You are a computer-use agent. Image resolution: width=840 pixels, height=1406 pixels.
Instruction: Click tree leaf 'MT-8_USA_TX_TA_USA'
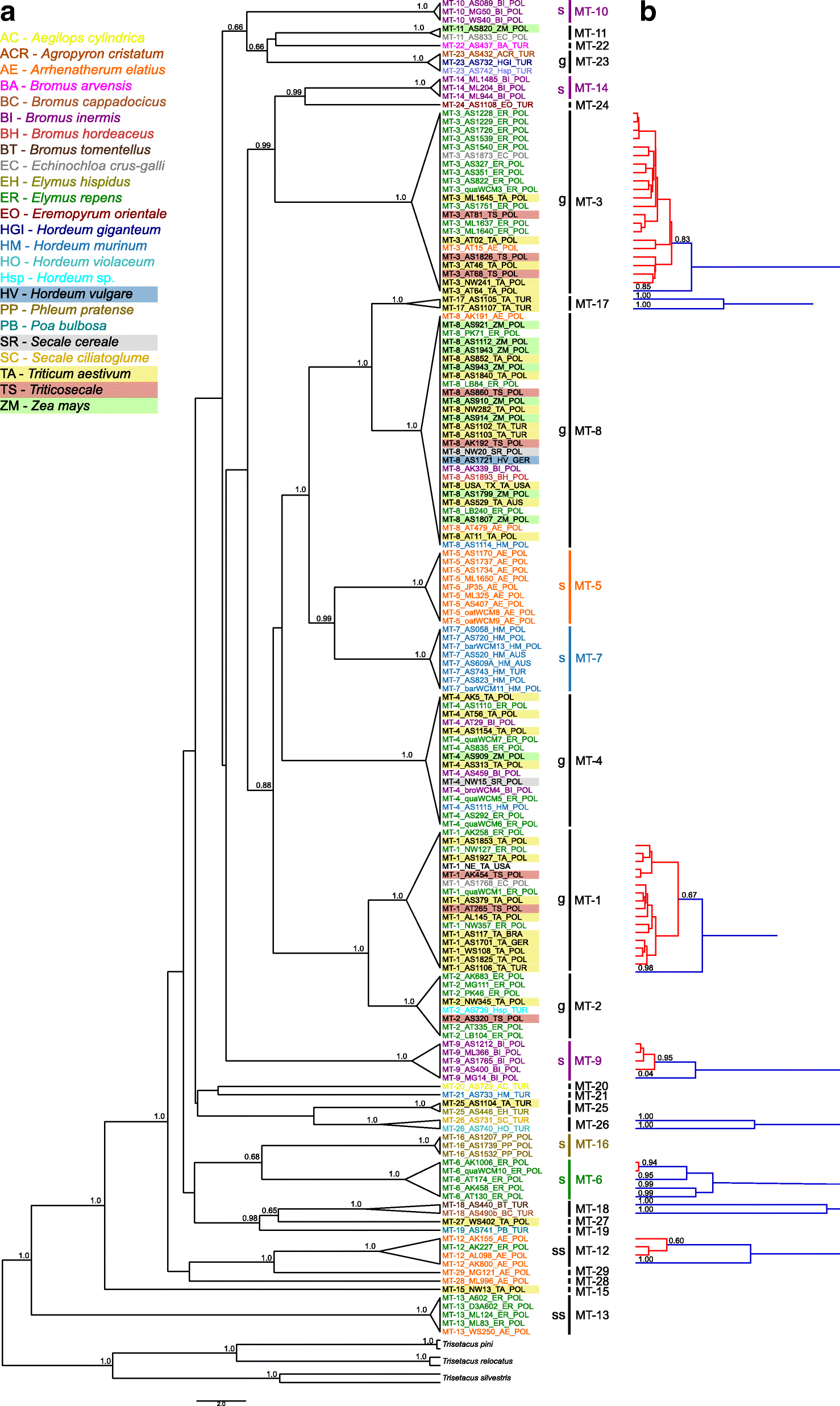click(x=490, y=486)
